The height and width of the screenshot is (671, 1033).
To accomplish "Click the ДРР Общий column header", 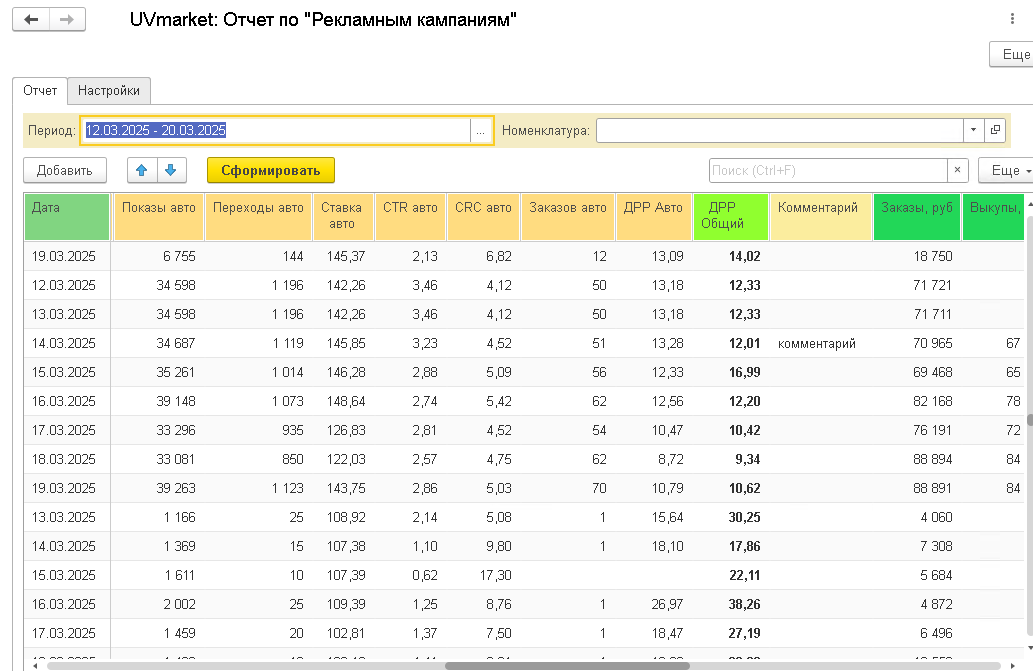I will (731, 216).
